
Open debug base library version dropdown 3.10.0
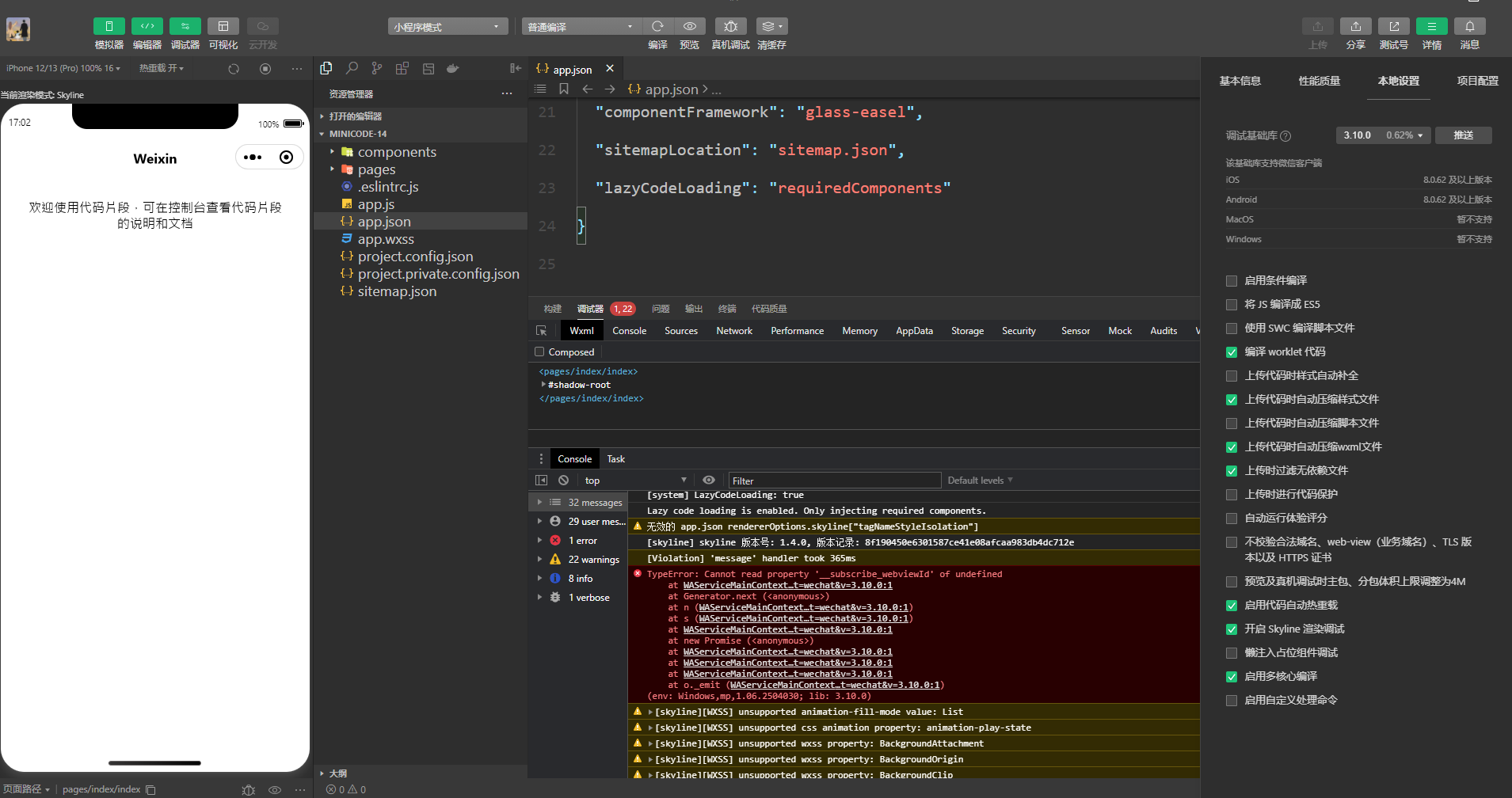click(1383, 135)
